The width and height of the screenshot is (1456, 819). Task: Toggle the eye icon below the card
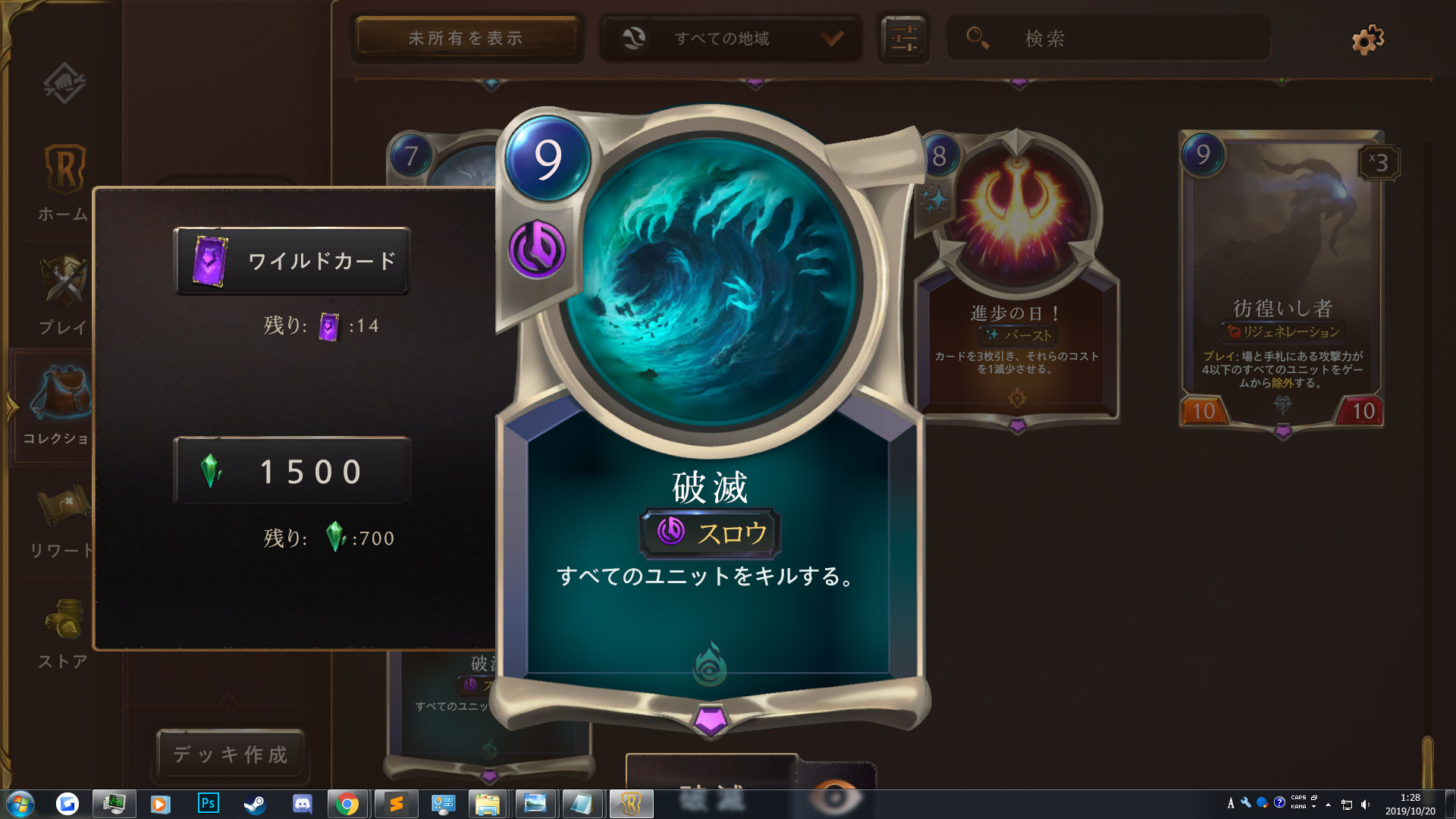click(834, 796)
